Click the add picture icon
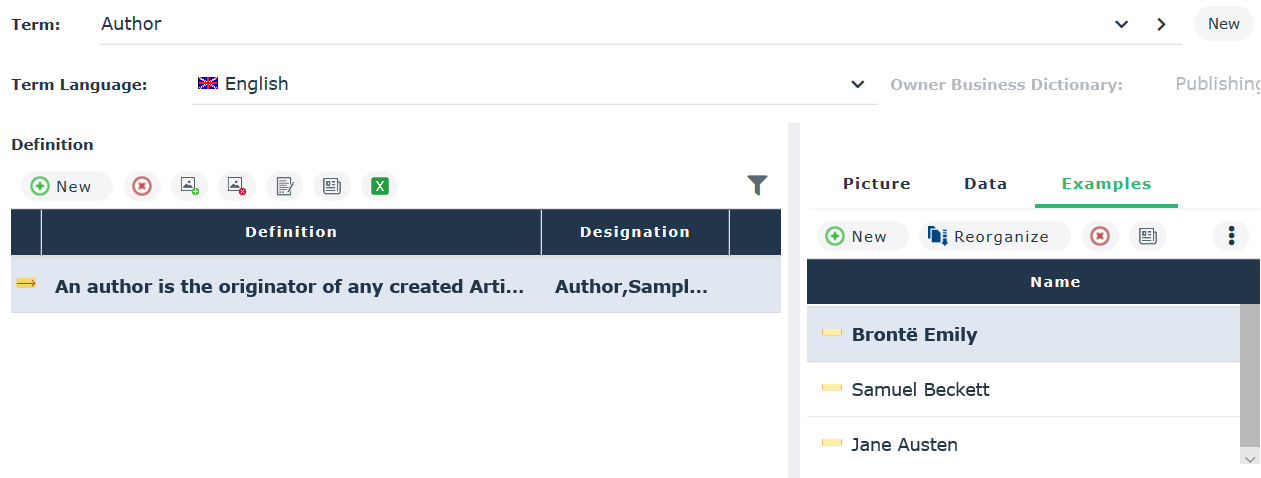 [188, 186]
